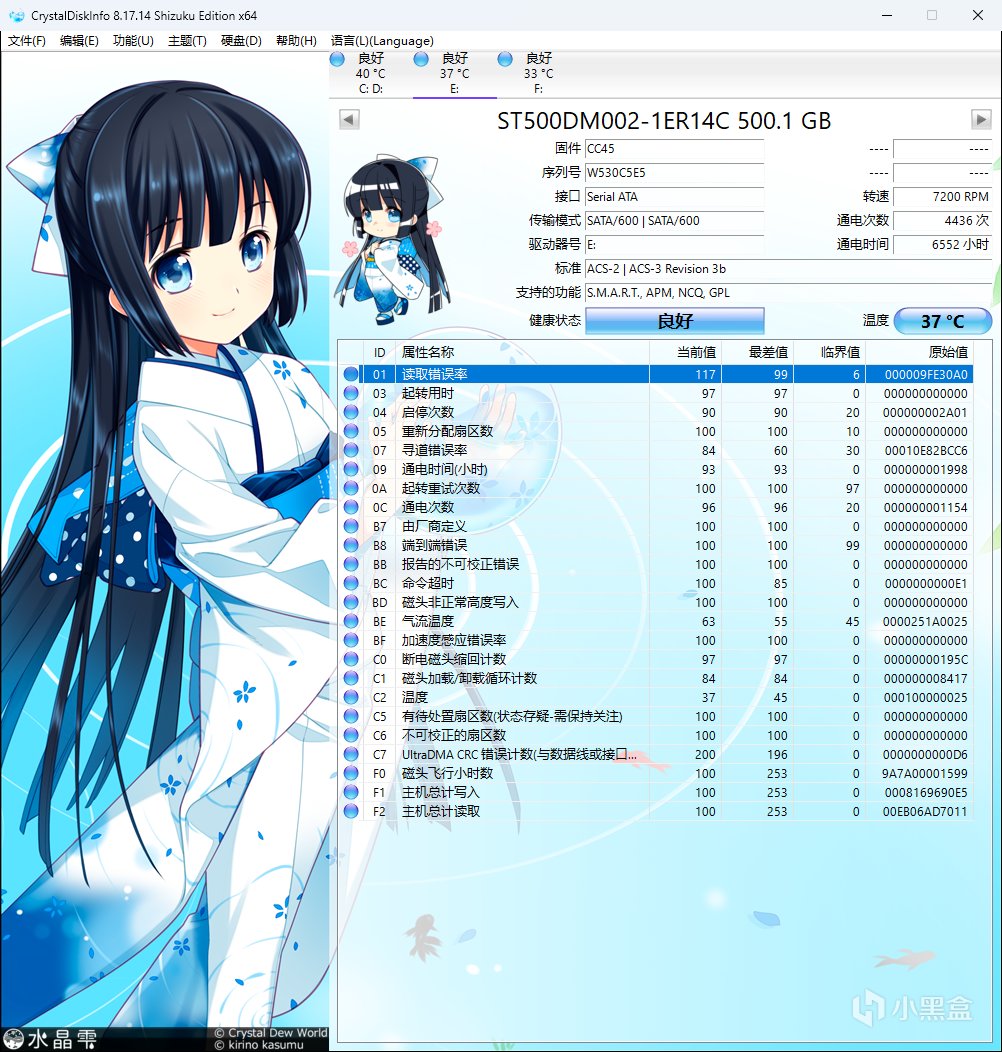Click the 接口 field Serial ATA

[674, 197]
